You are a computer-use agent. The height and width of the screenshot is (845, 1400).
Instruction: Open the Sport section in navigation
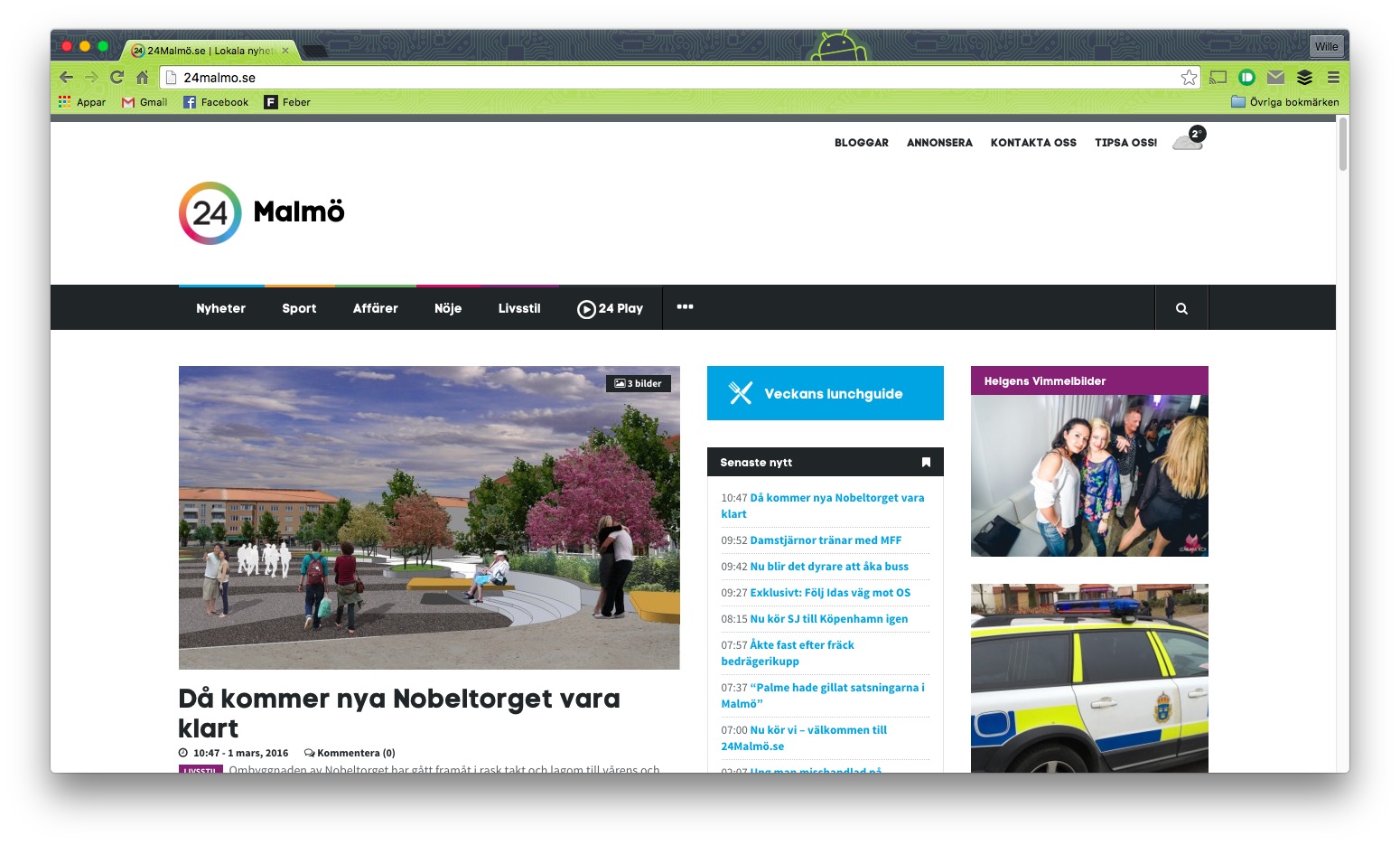299,308
